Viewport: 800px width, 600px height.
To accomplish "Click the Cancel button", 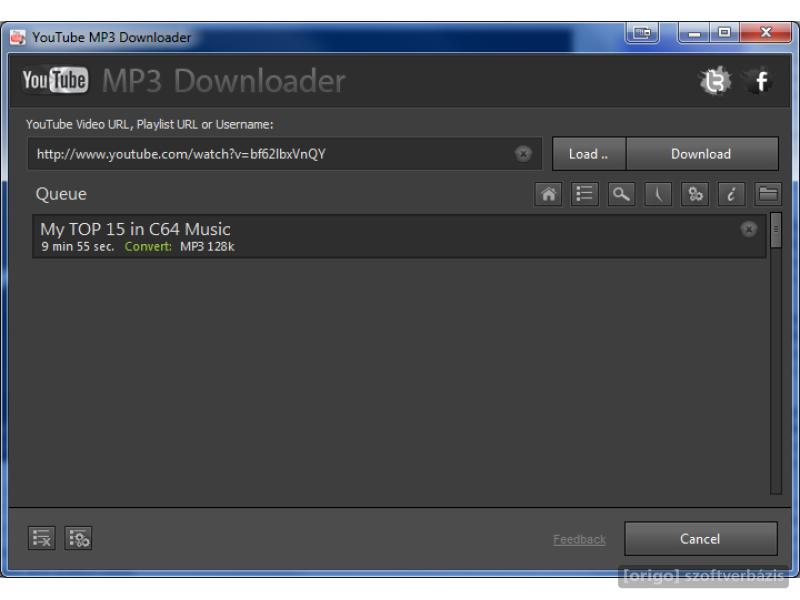I will click(x=701, y=539).
